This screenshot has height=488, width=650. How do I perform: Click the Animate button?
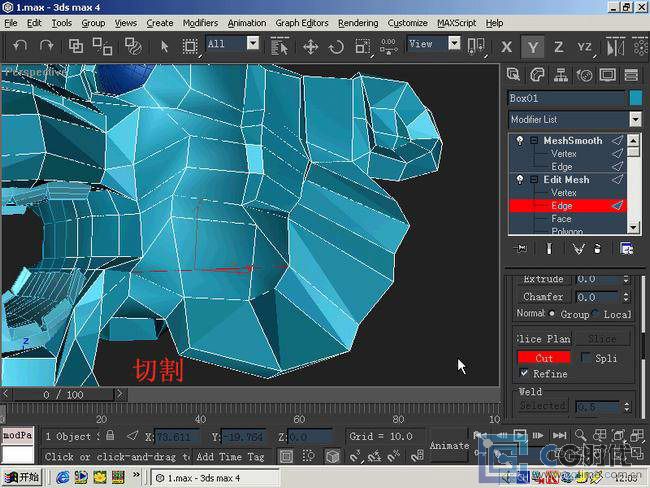click(x=449, y=446)
